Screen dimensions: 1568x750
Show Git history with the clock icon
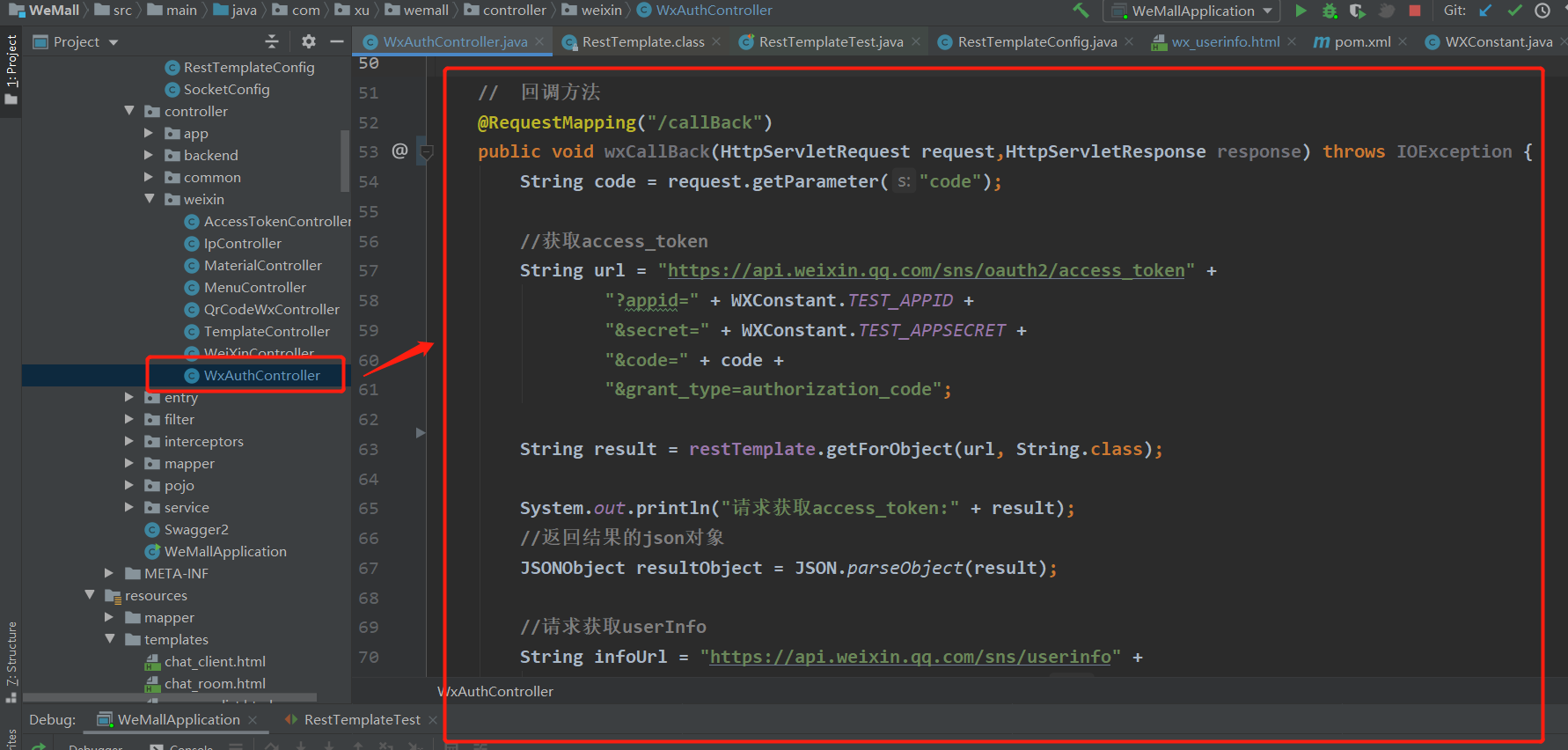pyautogui.click(x=1542, y=11)
